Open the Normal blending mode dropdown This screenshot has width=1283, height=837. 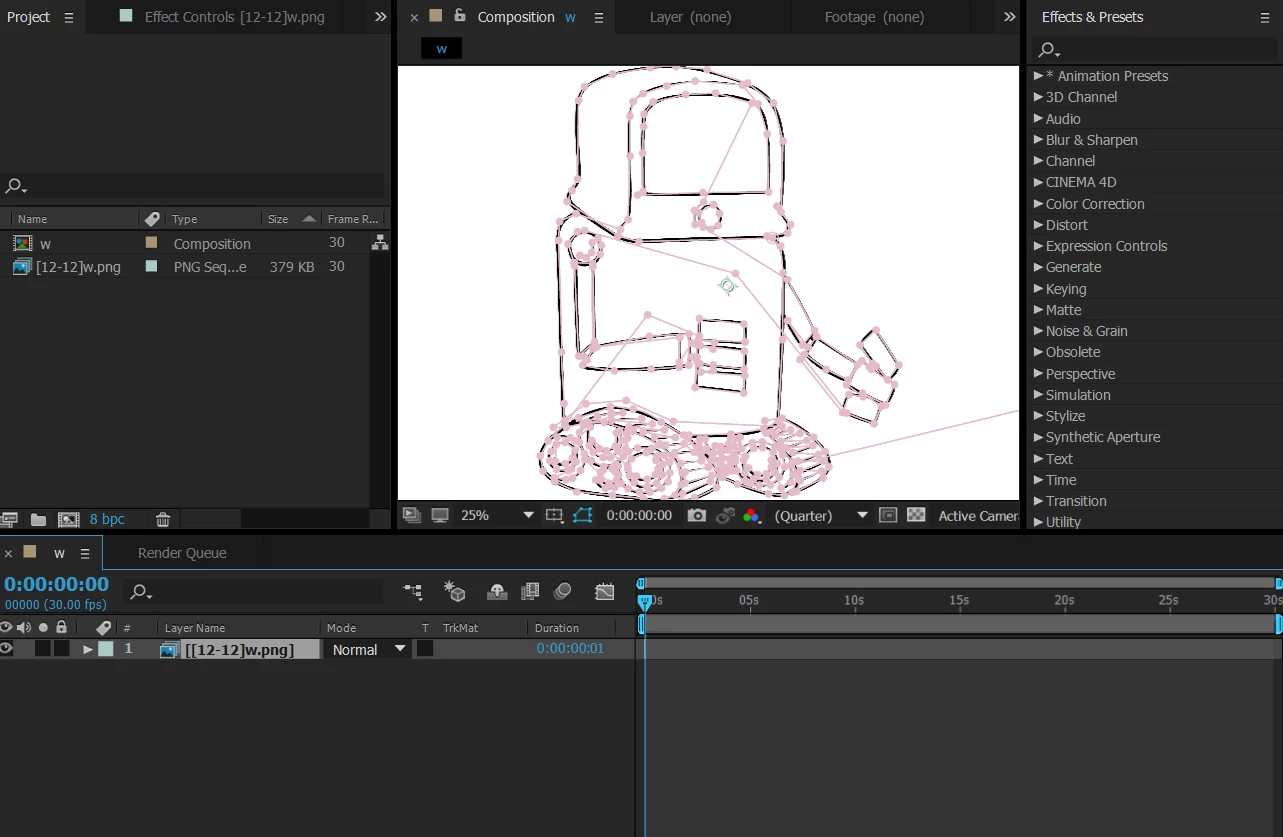pyautogui.click(x=369, y=649)
